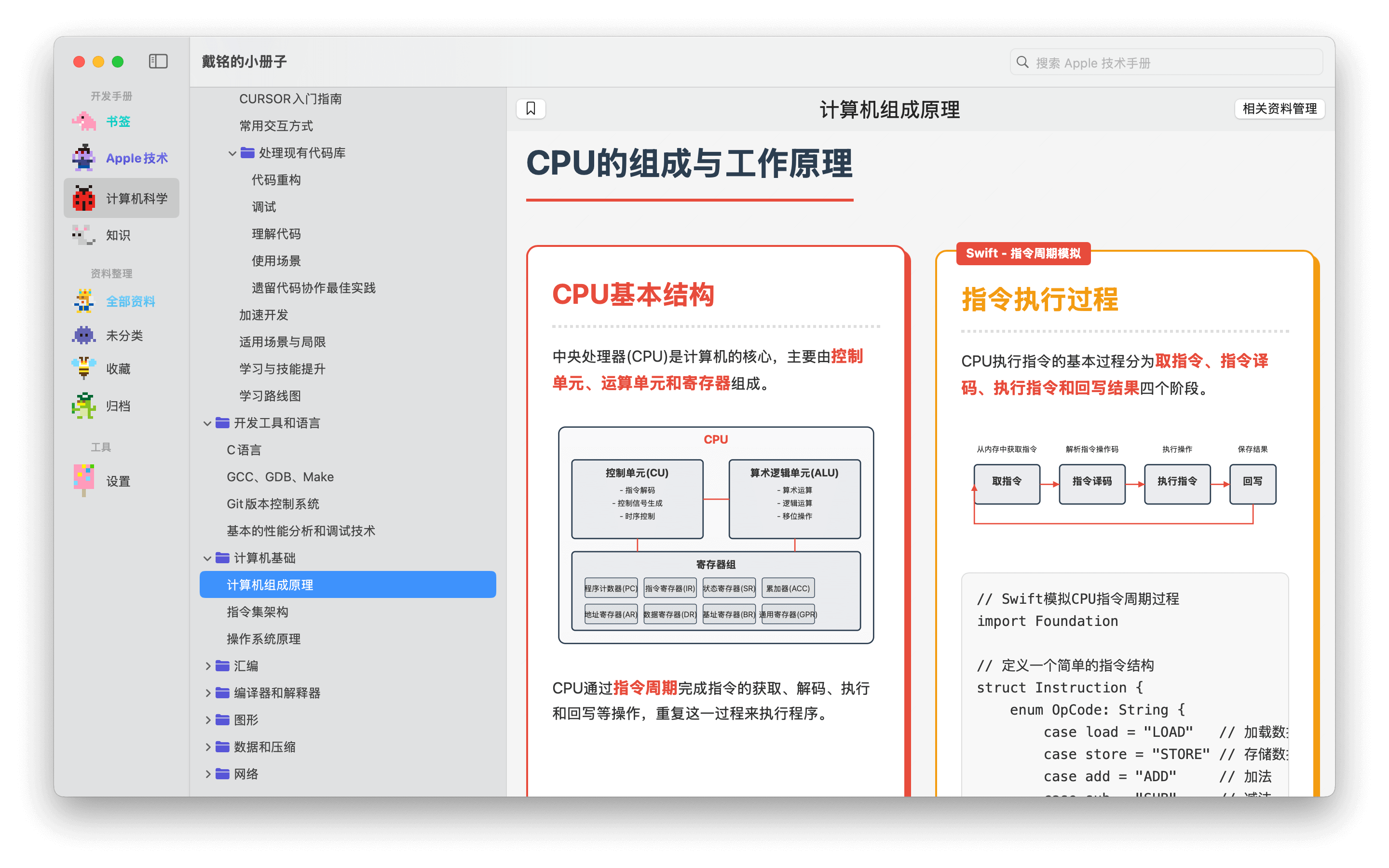Viewport: 1389px width, 868px height.
Task: Open 相关资料管理 button
Action: (x=1279, y=108)
